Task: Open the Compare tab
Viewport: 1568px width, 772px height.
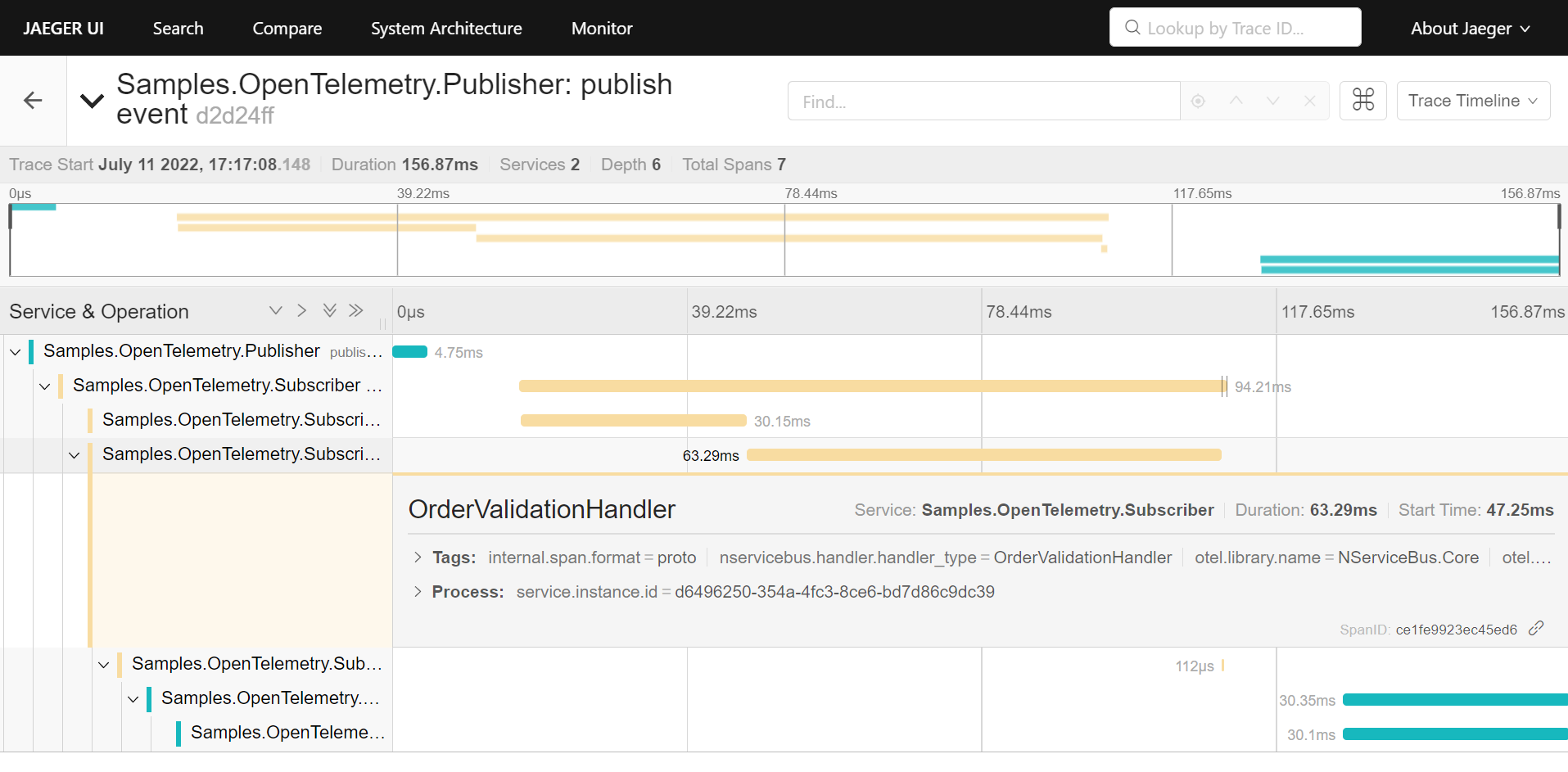Action: pyautogui.click(x=287, y=28)
